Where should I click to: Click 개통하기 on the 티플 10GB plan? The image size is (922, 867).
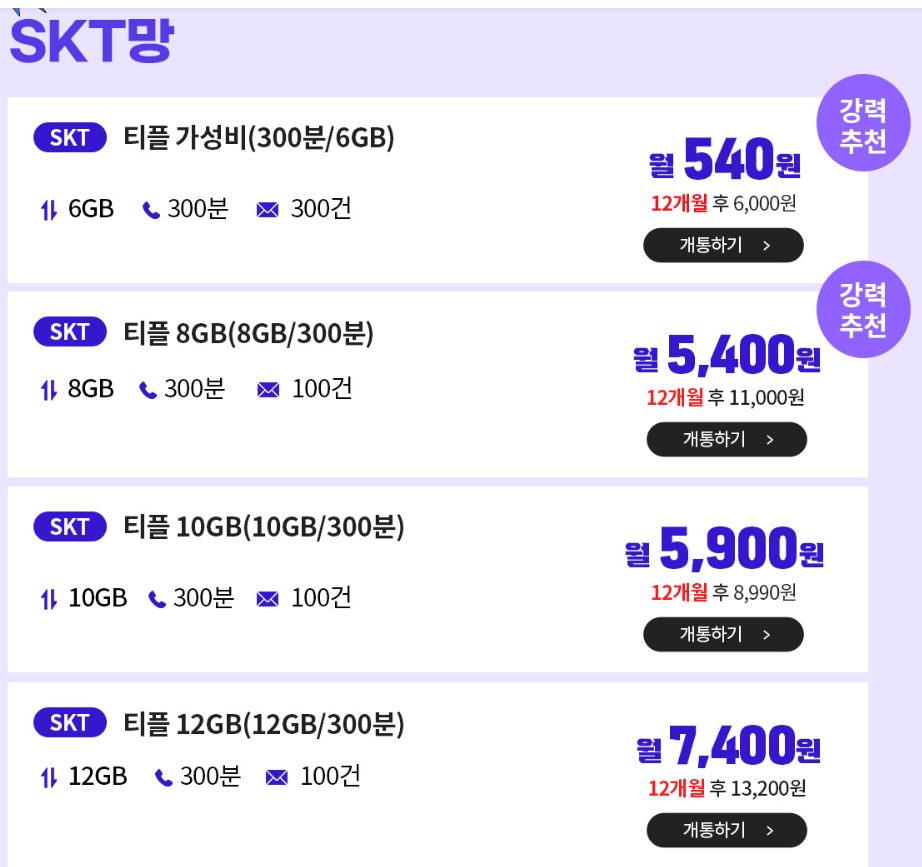[723, 634]
